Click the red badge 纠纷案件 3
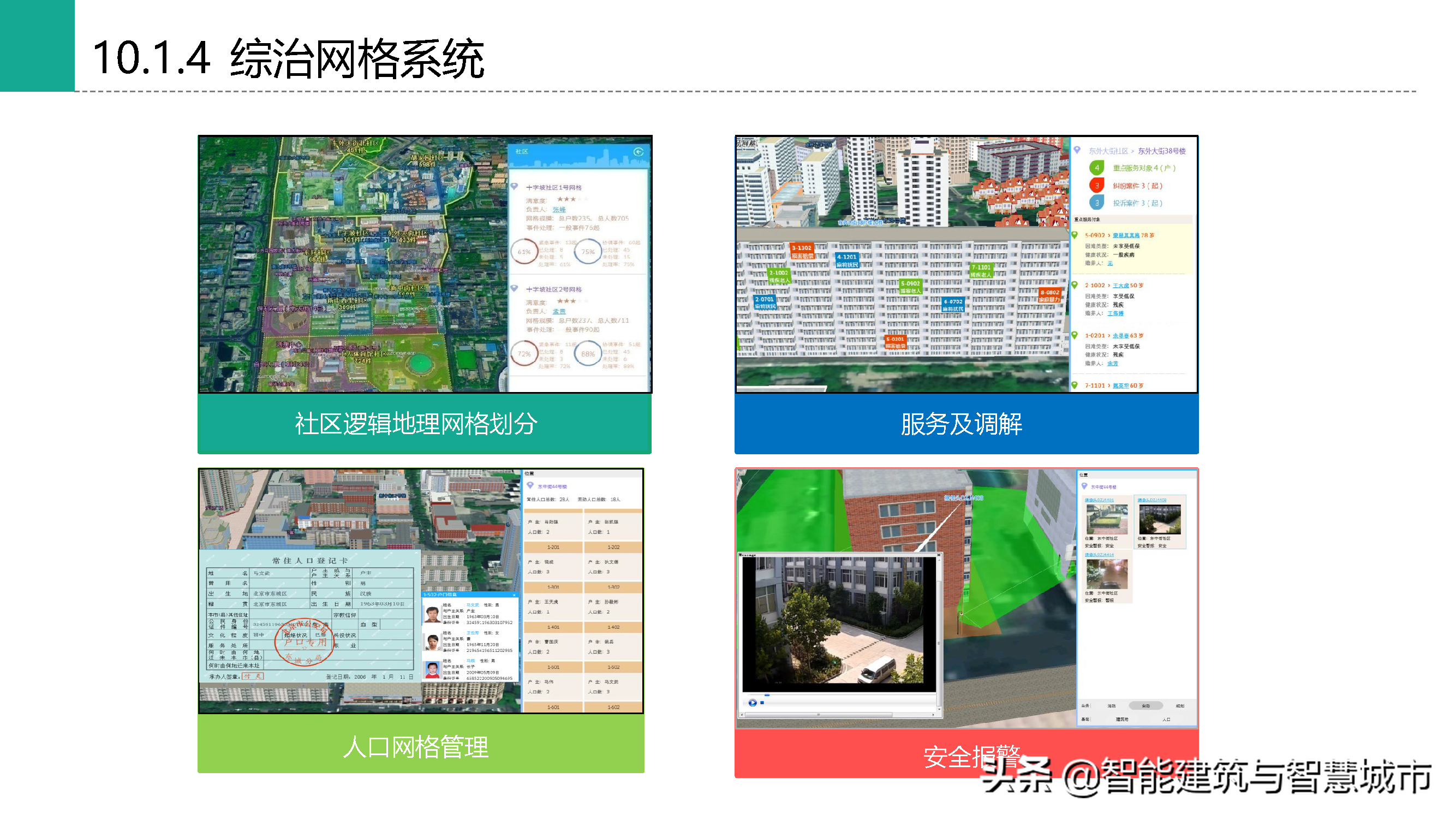 tap(1096, 185)
